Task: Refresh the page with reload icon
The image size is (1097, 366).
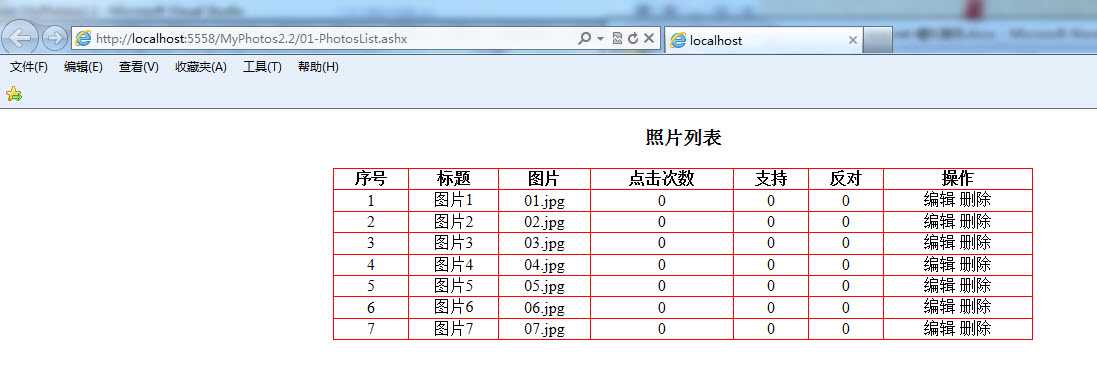Action: [x=633, y=39]
